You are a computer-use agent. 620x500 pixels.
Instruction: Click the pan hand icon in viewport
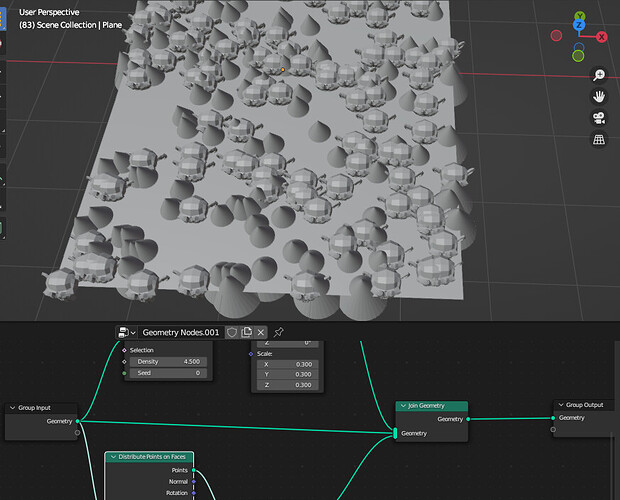pyautogui.click(x=599, y=96)
